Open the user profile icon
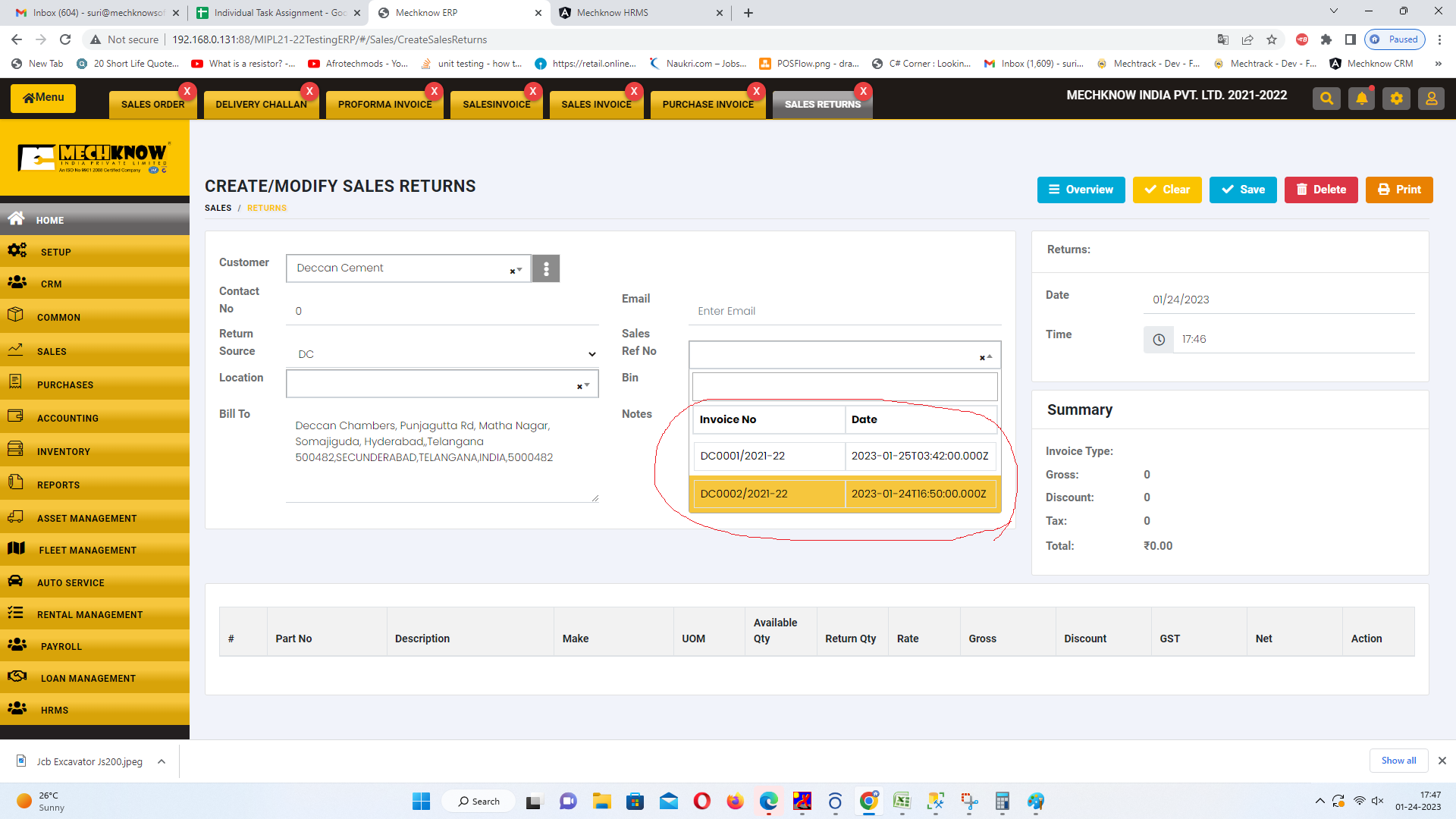Screen dimensions: 1456x819 (1431, 99)
